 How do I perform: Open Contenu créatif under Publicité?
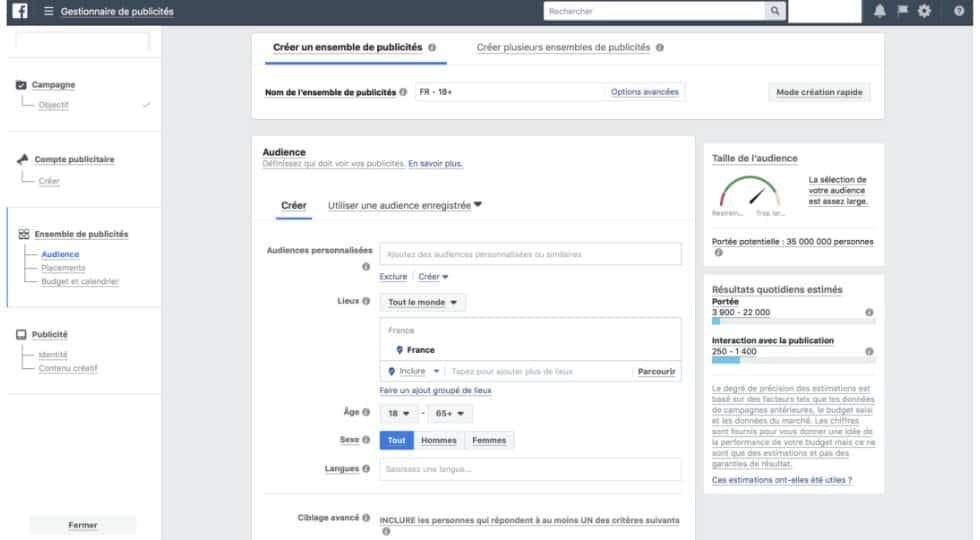(68, 369)
